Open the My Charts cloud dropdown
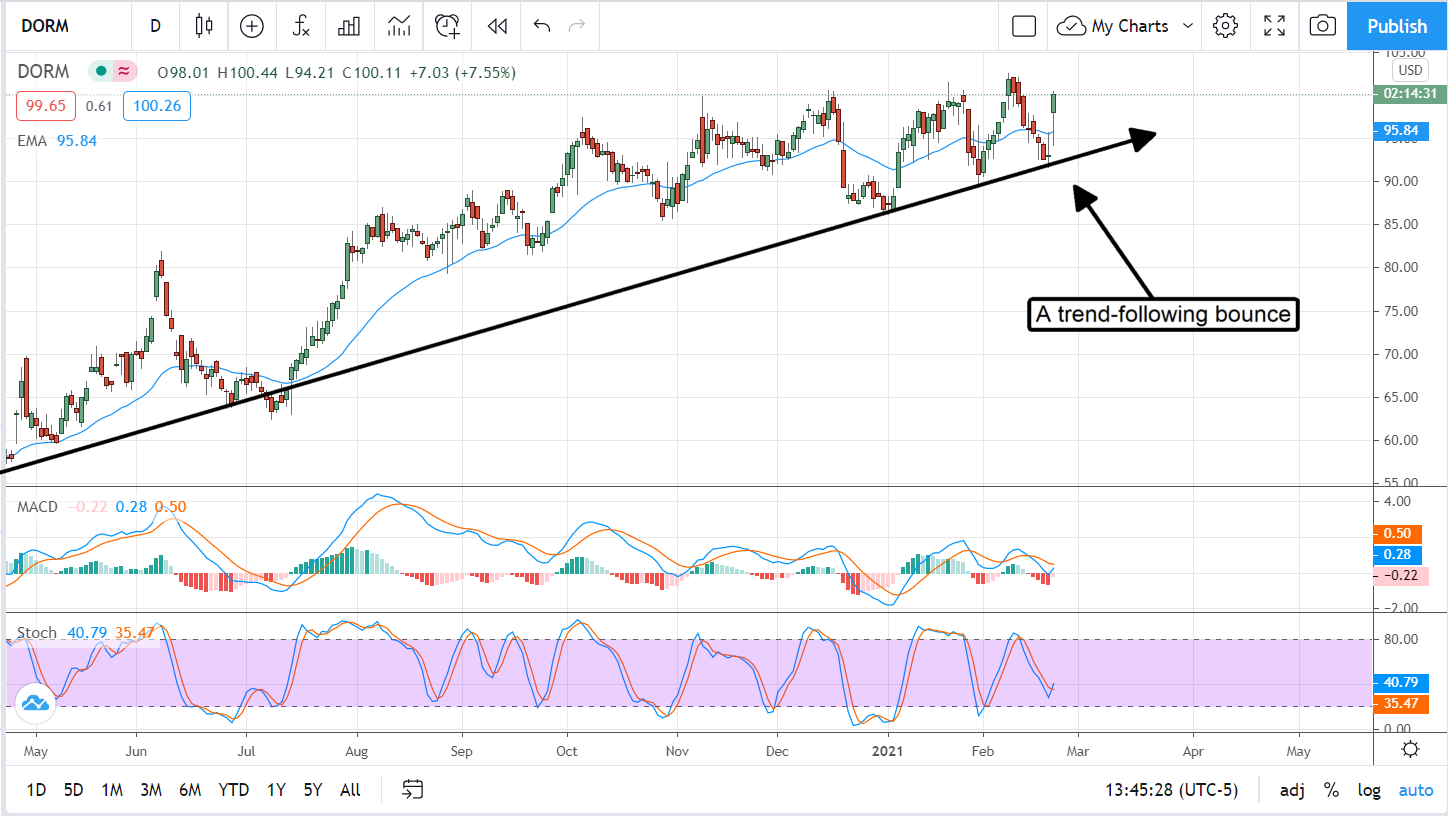 click(1126, 26)
